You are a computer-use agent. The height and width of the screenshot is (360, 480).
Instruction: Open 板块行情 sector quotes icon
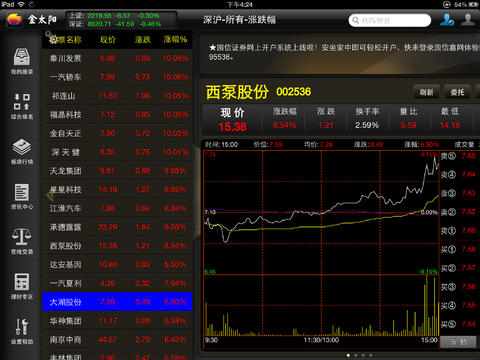pyautogui.click(x=22, y=151)
